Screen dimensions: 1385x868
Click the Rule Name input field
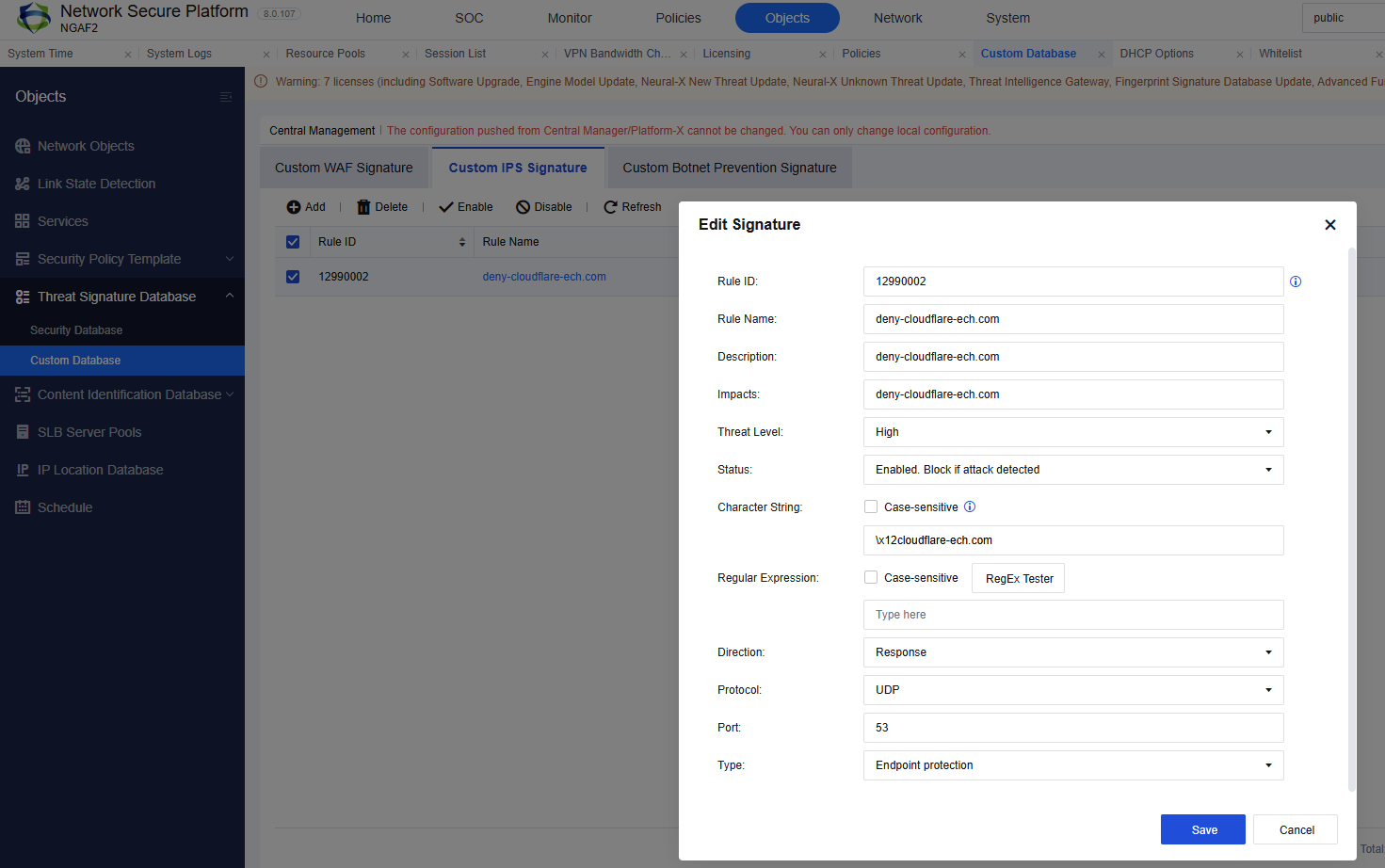(x=1073, y=319)
